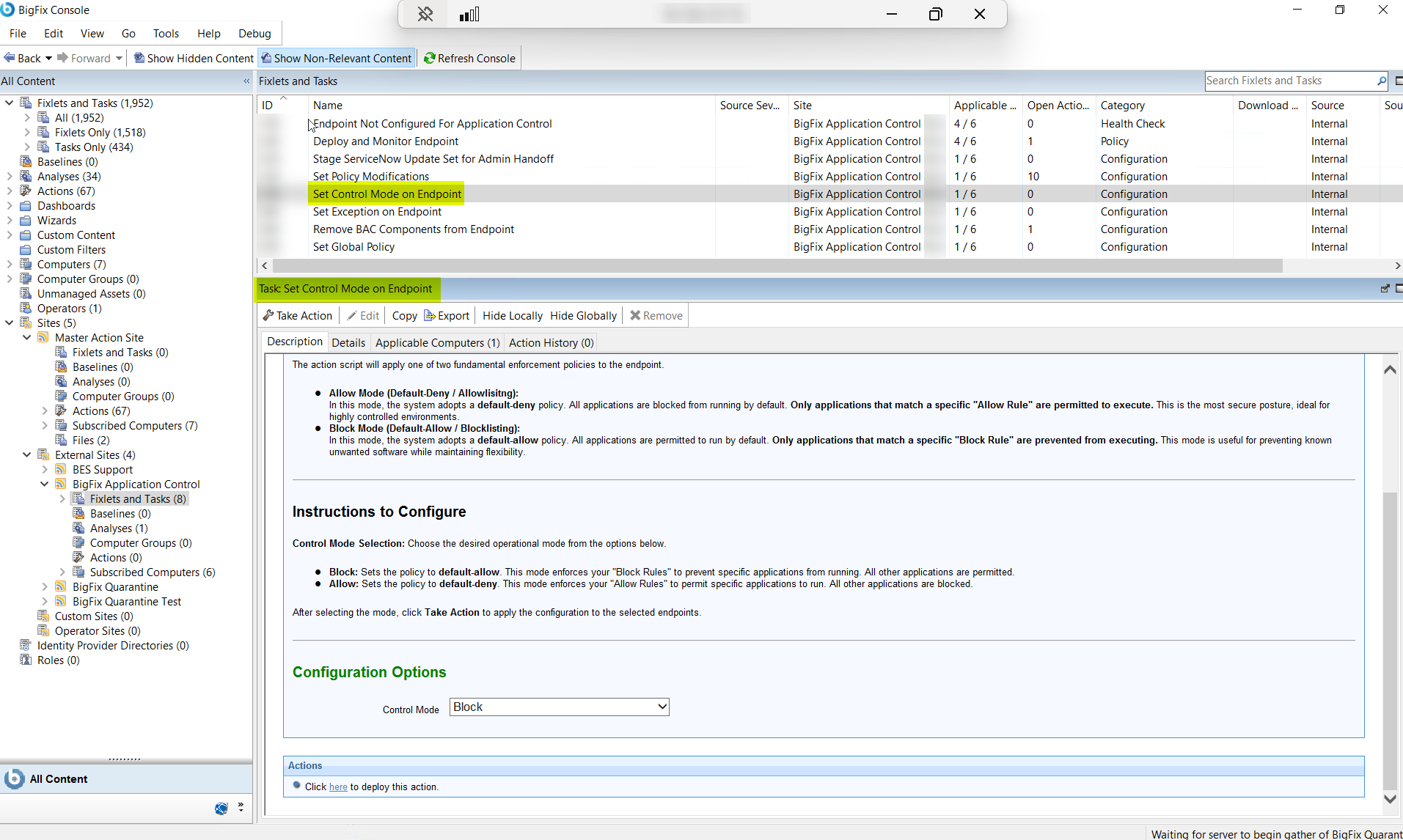Switch to Applicable Computers (1) tab
The image size is (1403, 840).
(438, 342)
